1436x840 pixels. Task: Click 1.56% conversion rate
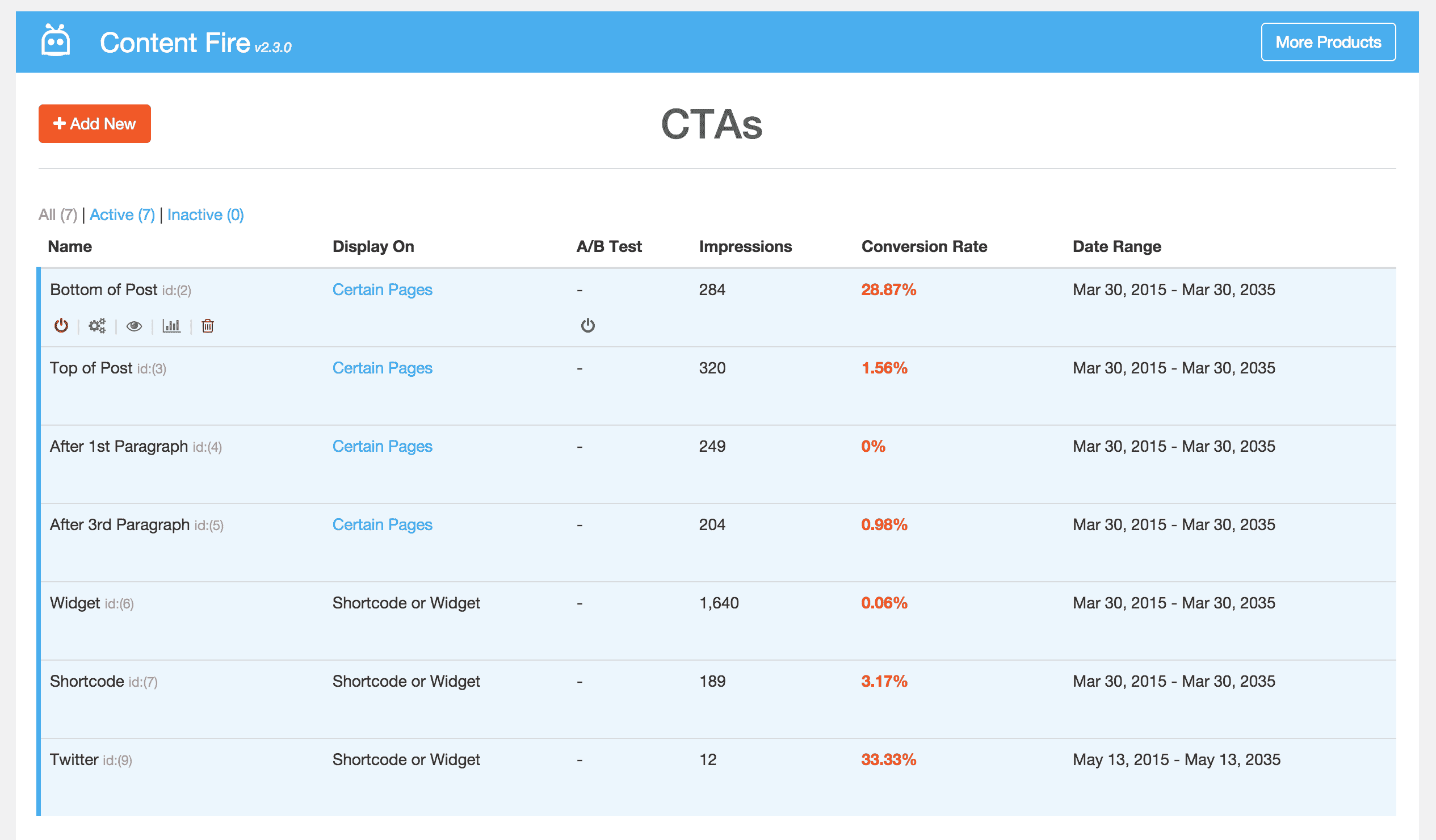(884, 368)
